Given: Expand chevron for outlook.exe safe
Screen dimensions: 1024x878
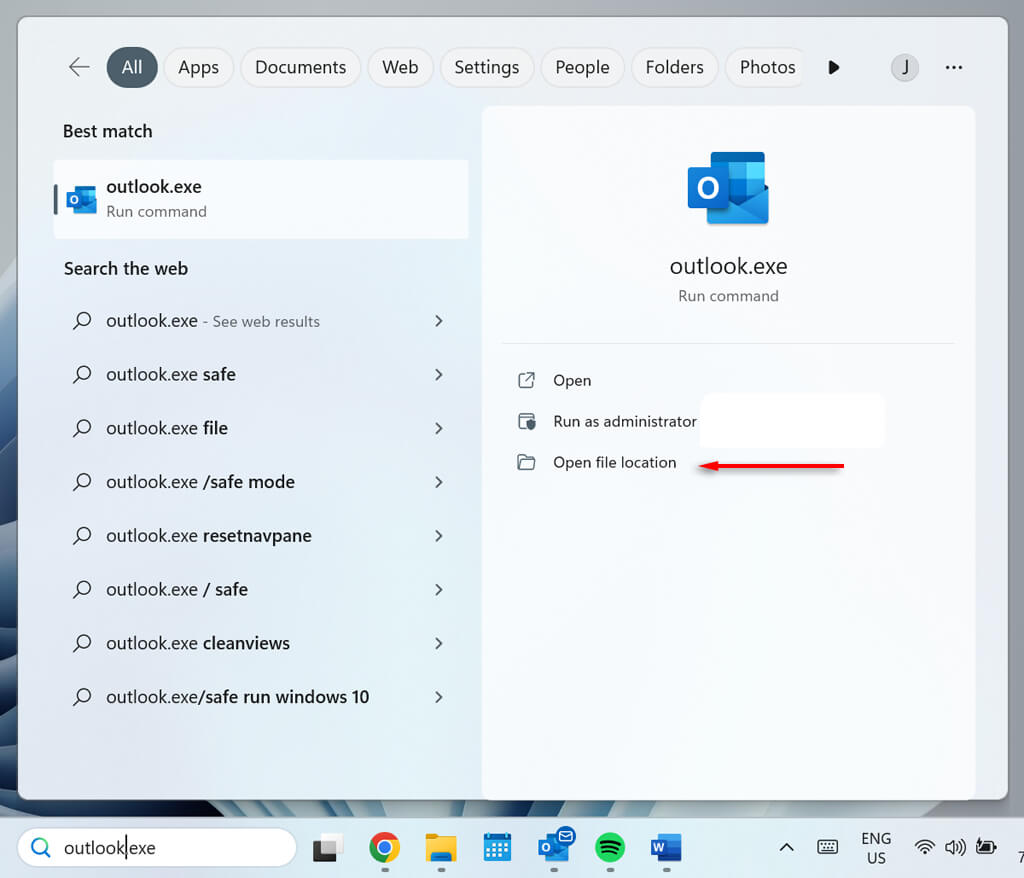Looking at the screenshot, I should 439,374.
